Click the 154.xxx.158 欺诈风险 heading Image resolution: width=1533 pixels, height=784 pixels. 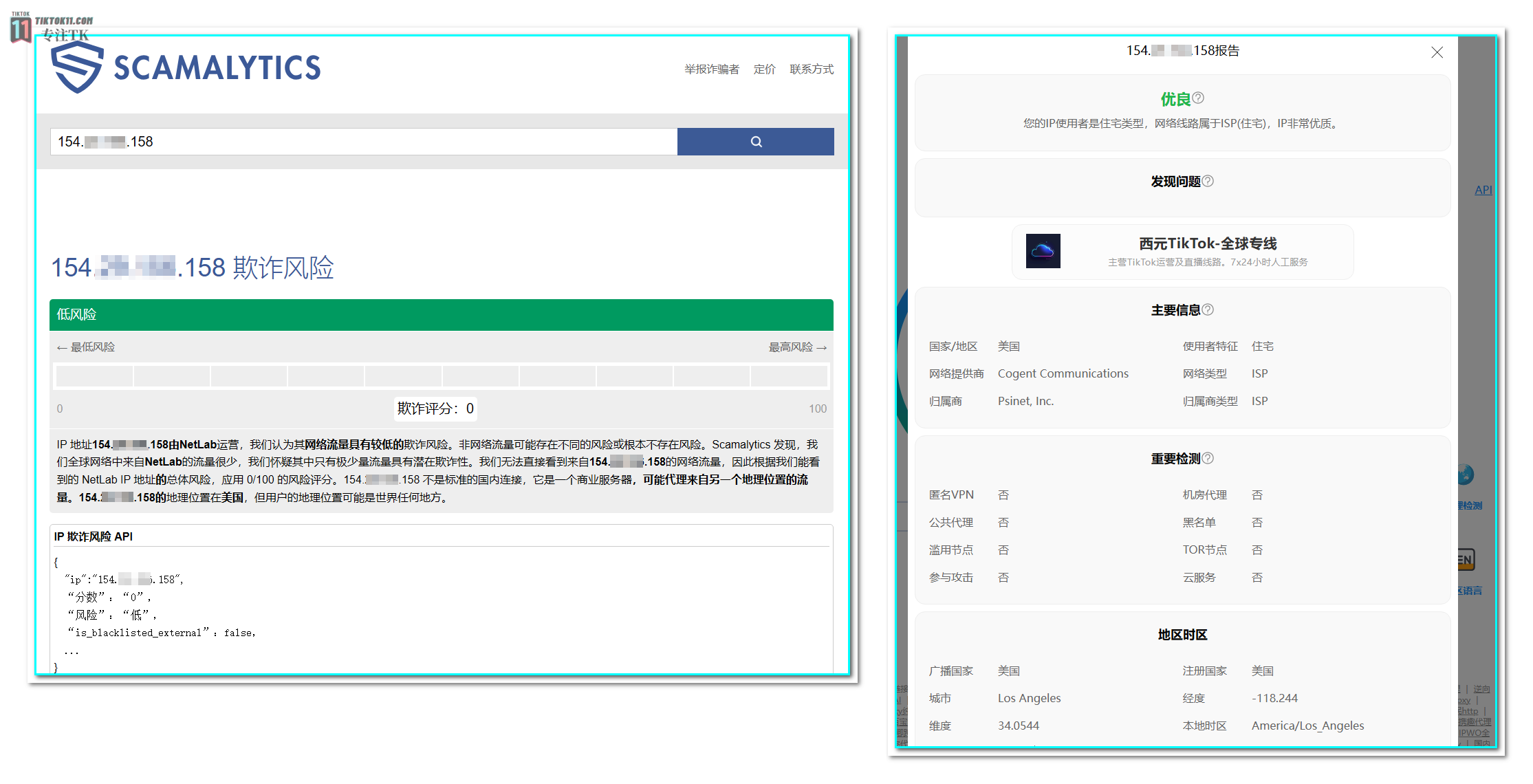click(x=193, y=268)
